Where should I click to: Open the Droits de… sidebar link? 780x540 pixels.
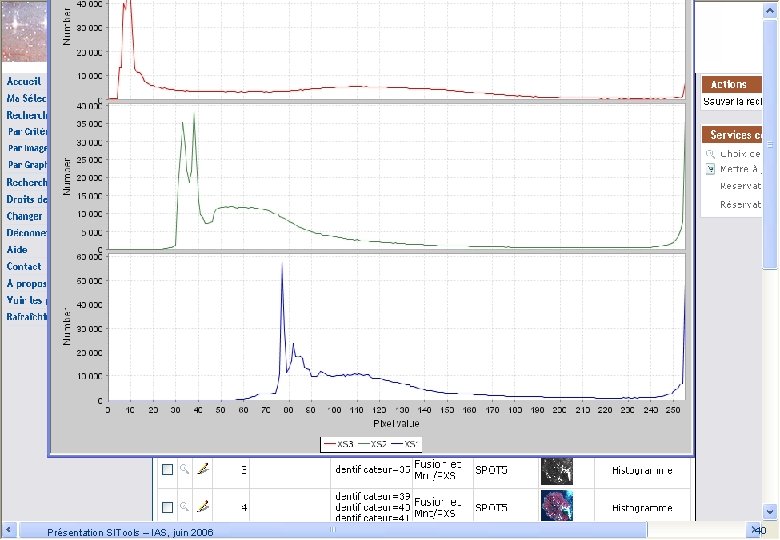(x=26, y=199)
